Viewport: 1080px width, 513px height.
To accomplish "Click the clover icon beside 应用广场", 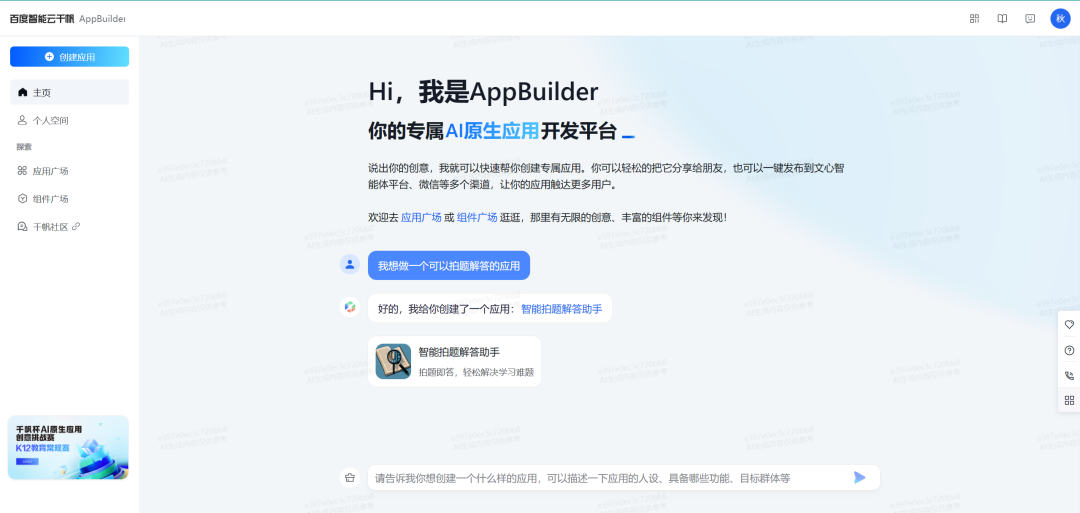I will coord(23,171).
